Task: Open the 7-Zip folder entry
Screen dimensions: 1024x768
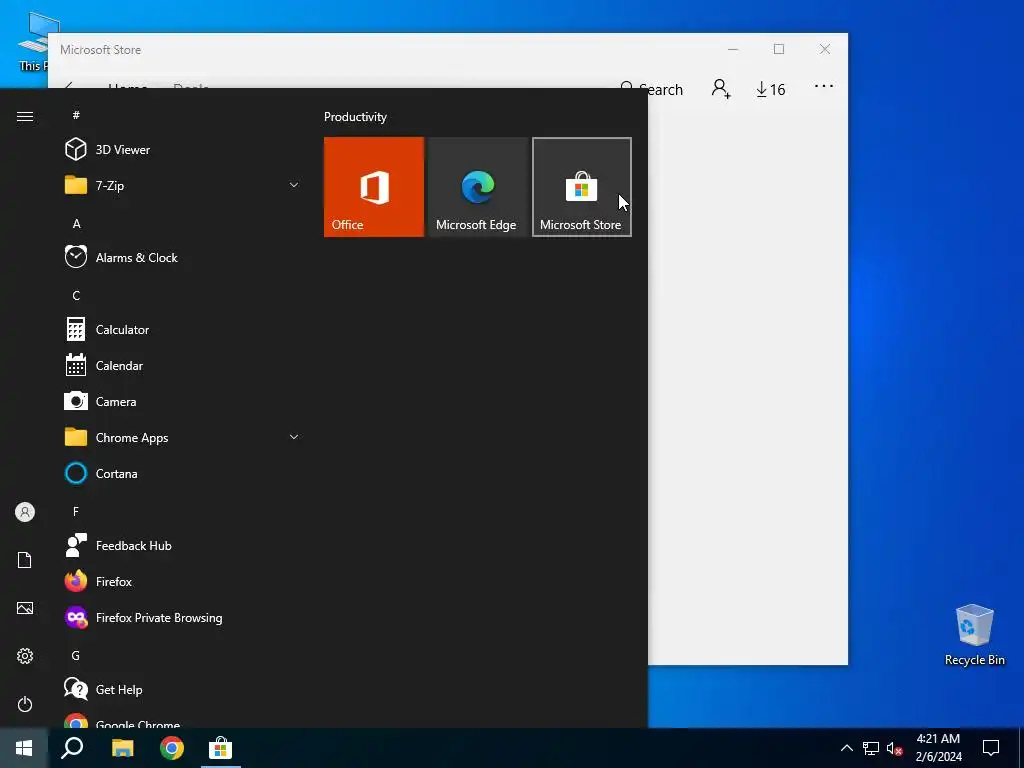Action: (183, 185)
